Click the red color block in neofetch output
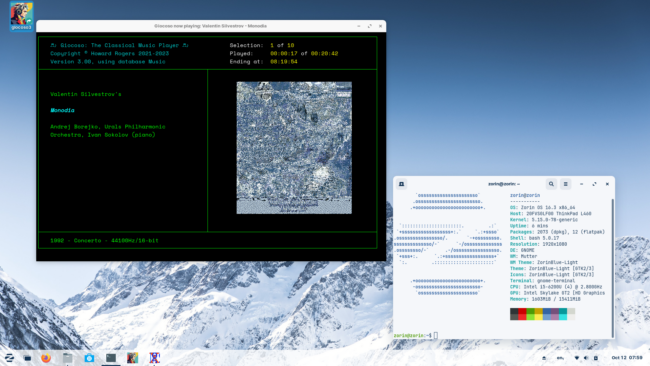The image size is (650, 366). point(522,314)
